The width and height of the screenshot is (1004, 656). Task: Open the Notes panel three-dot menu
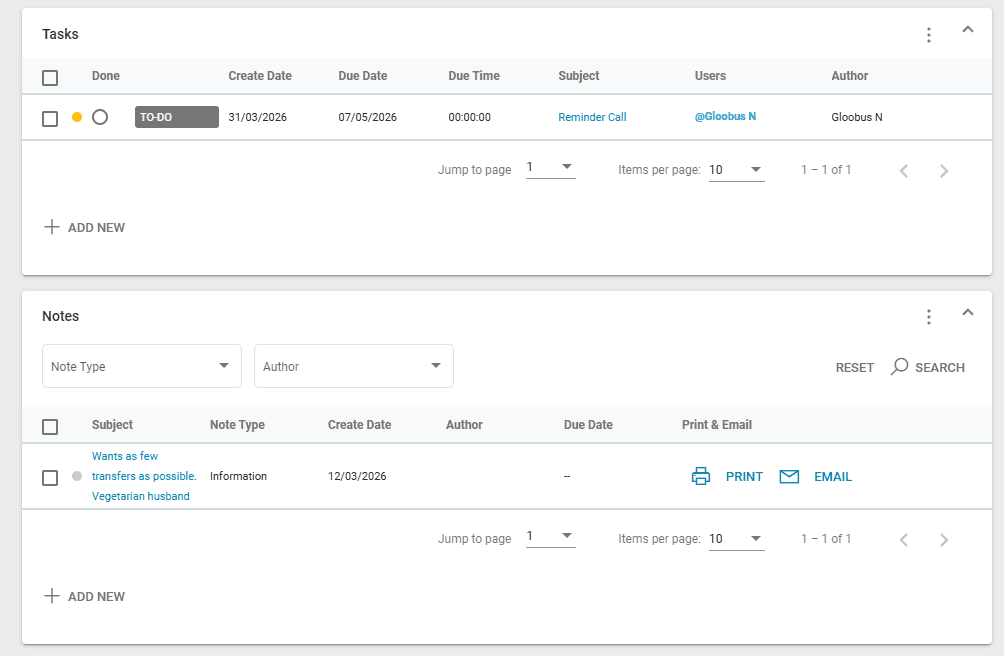tap(928, 317)
